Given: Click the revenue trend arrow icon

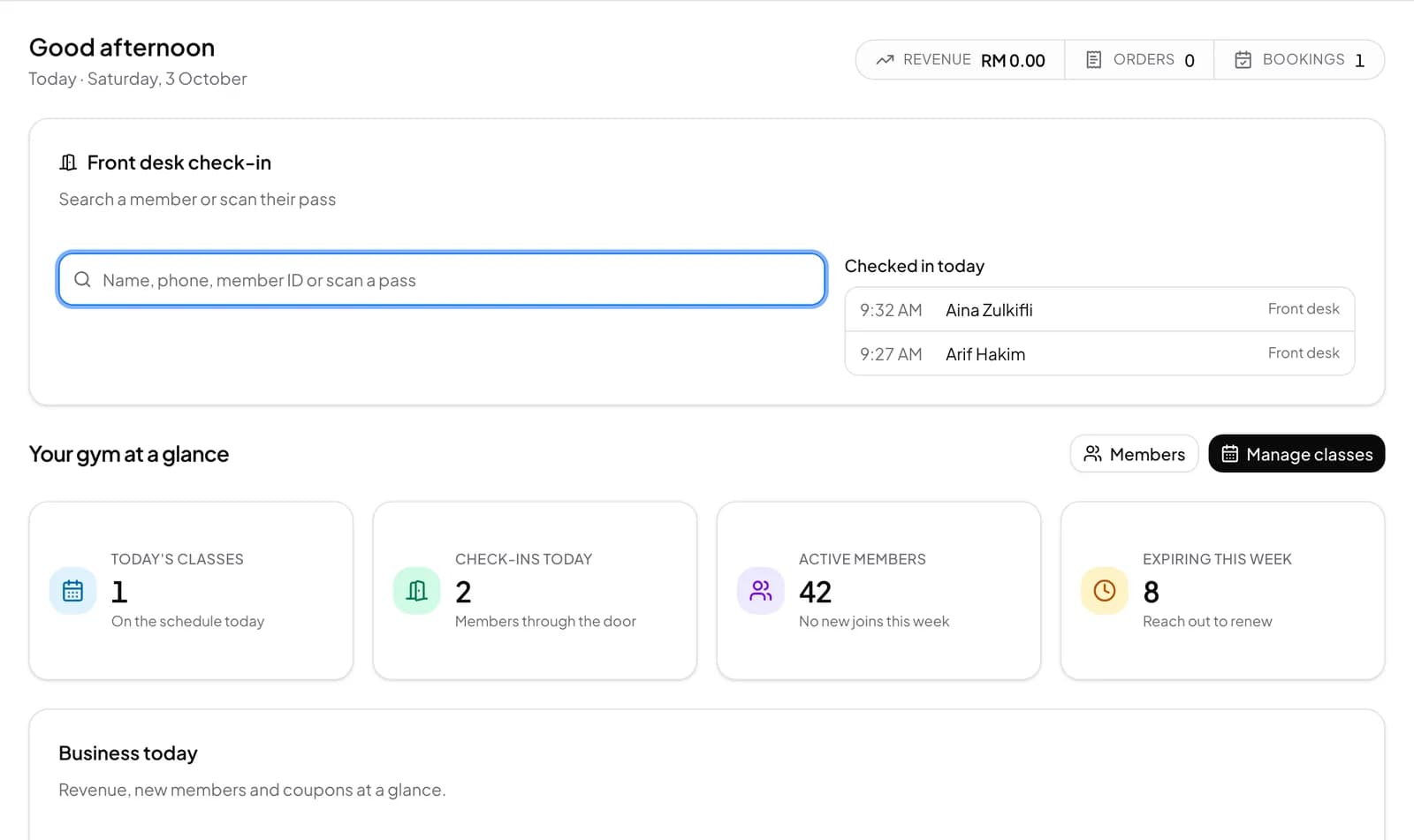Looking at the screenshot, I should (885, 60).
